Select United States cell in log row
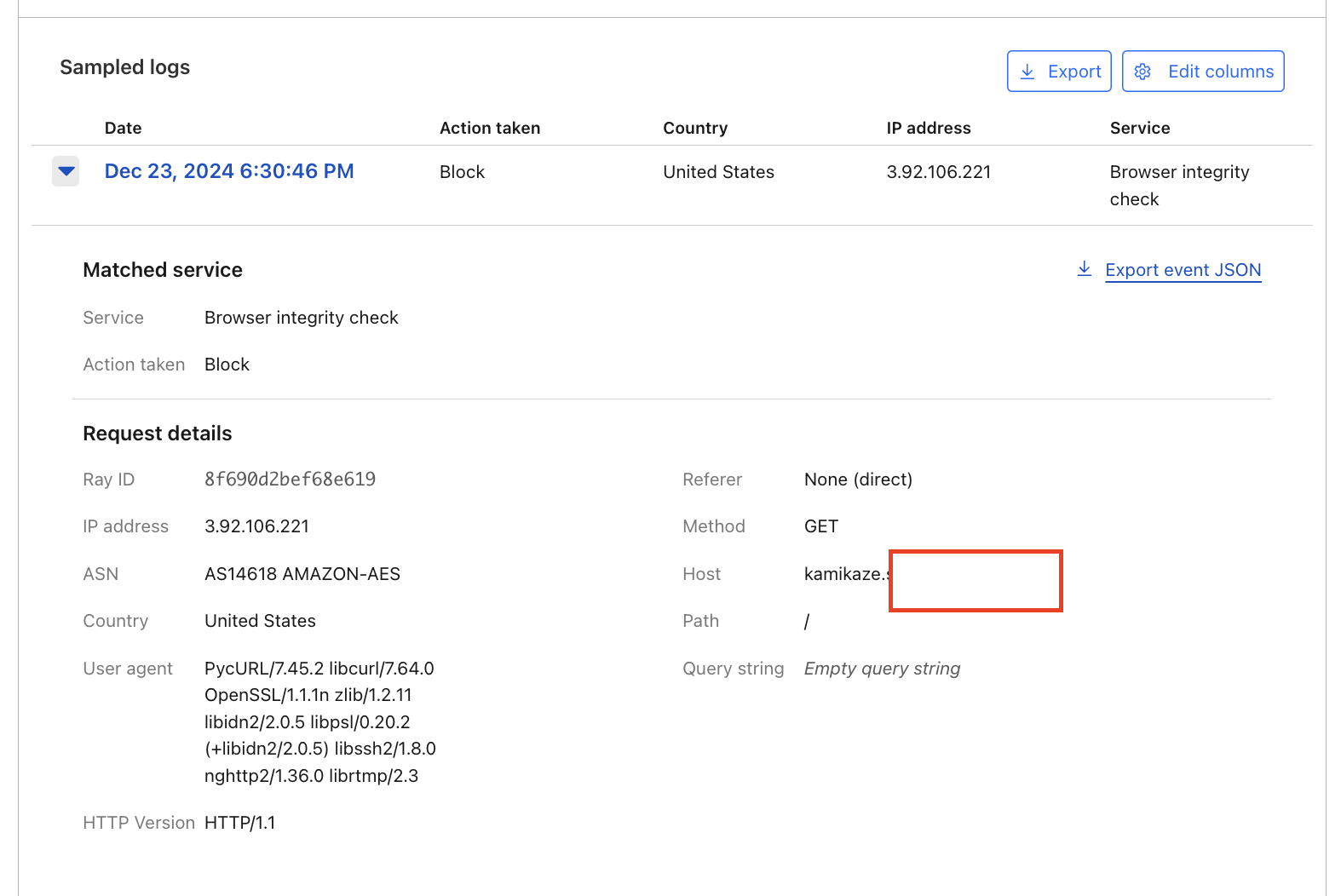The width and height of the screenshot is (1341, 896). click(x=718, y=172)
